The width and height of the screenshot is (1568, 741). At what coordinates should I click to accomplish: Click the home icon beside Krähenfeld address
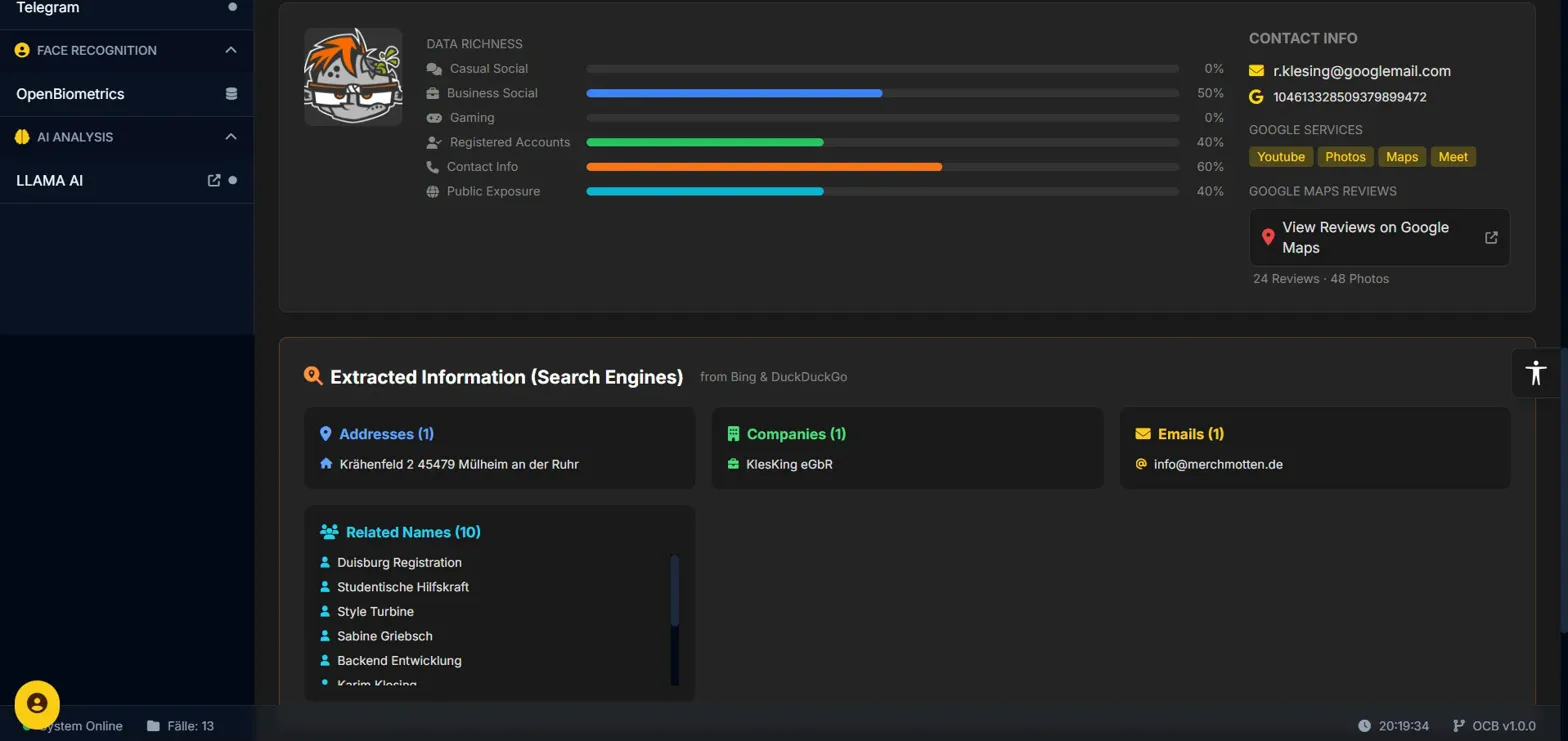(x=326, y=464)
